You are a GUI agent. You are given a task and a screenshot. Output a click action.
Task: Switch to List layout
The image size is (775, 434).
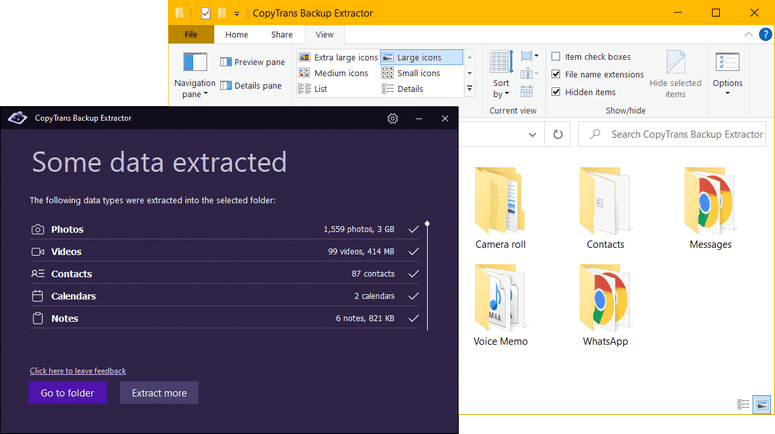[313, 89]
